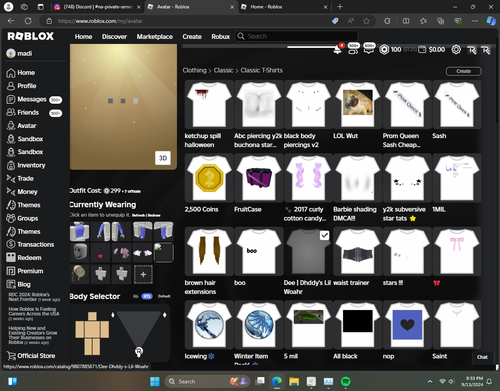Click the add item plus slot
Screen dimensions: 500x391
[x=143, y=274]
